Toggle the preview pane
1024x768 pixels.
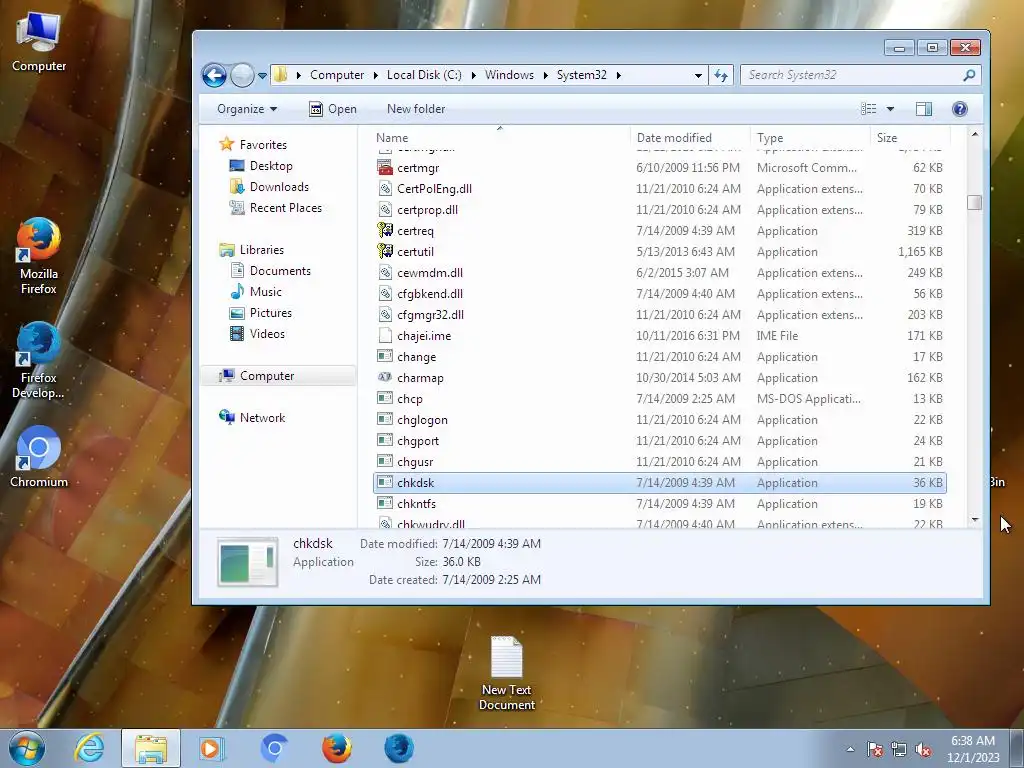click(x=924, y=109)
